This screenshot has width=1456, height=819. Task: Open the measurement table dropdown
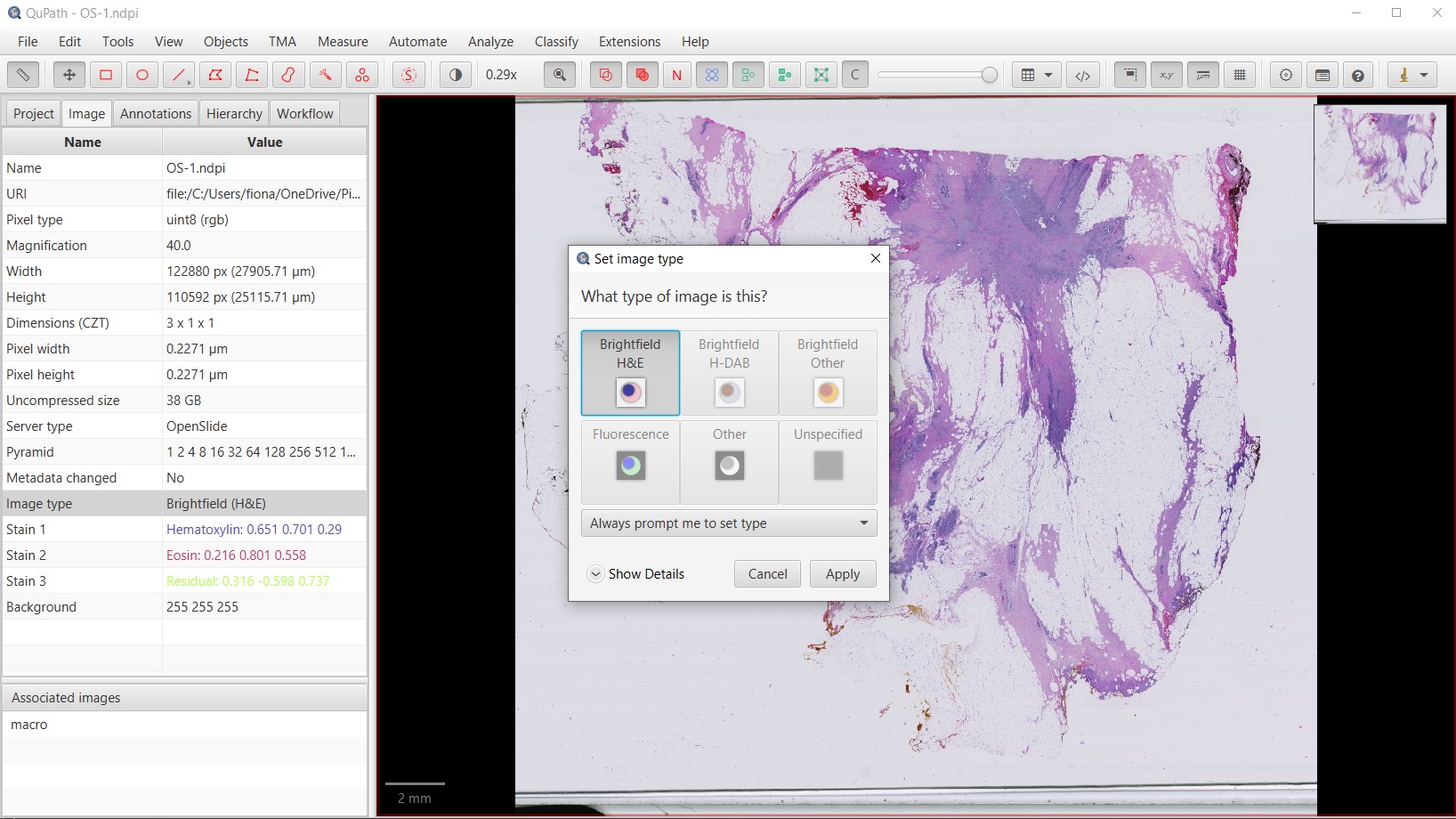[1037, 75]
